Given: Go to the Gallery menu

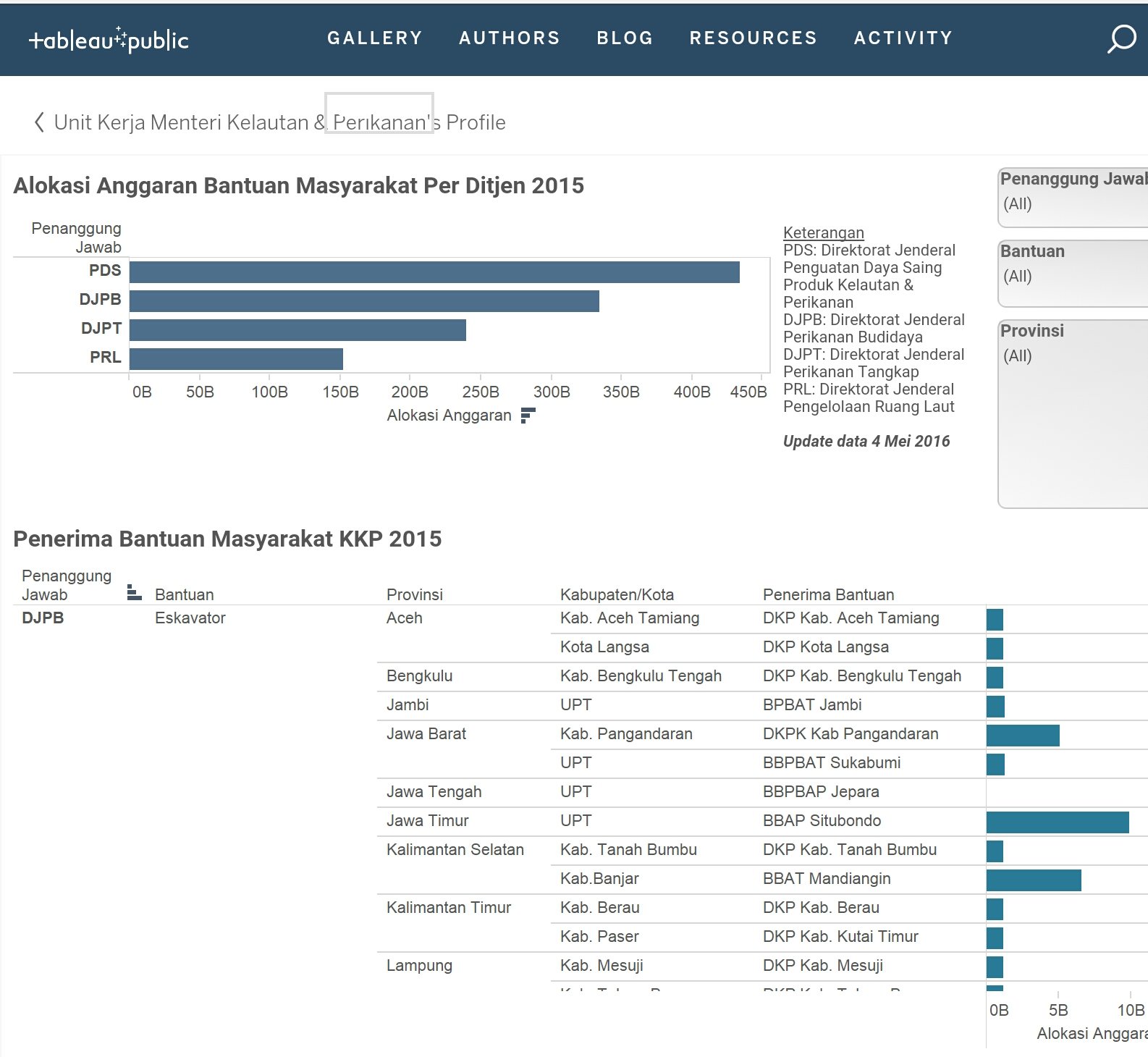Looking at the screenshot, I should [374, 38].
